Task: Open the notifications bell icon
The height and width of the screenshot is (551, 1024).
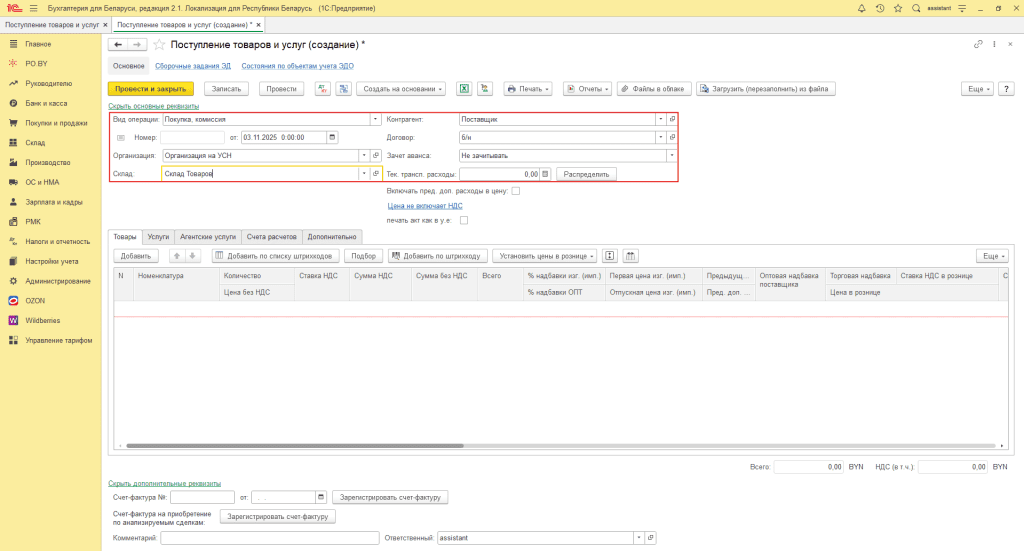Action: pos(862,8)
